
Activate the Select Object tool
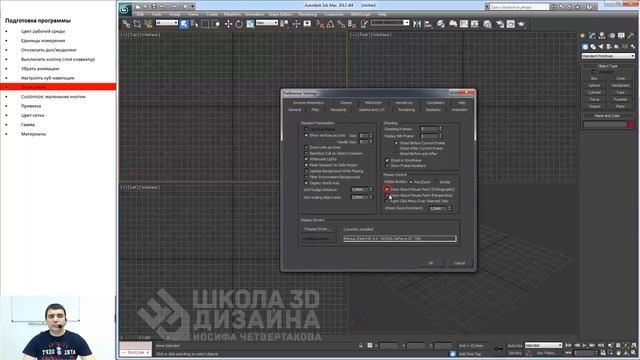(x=184, y=24)
